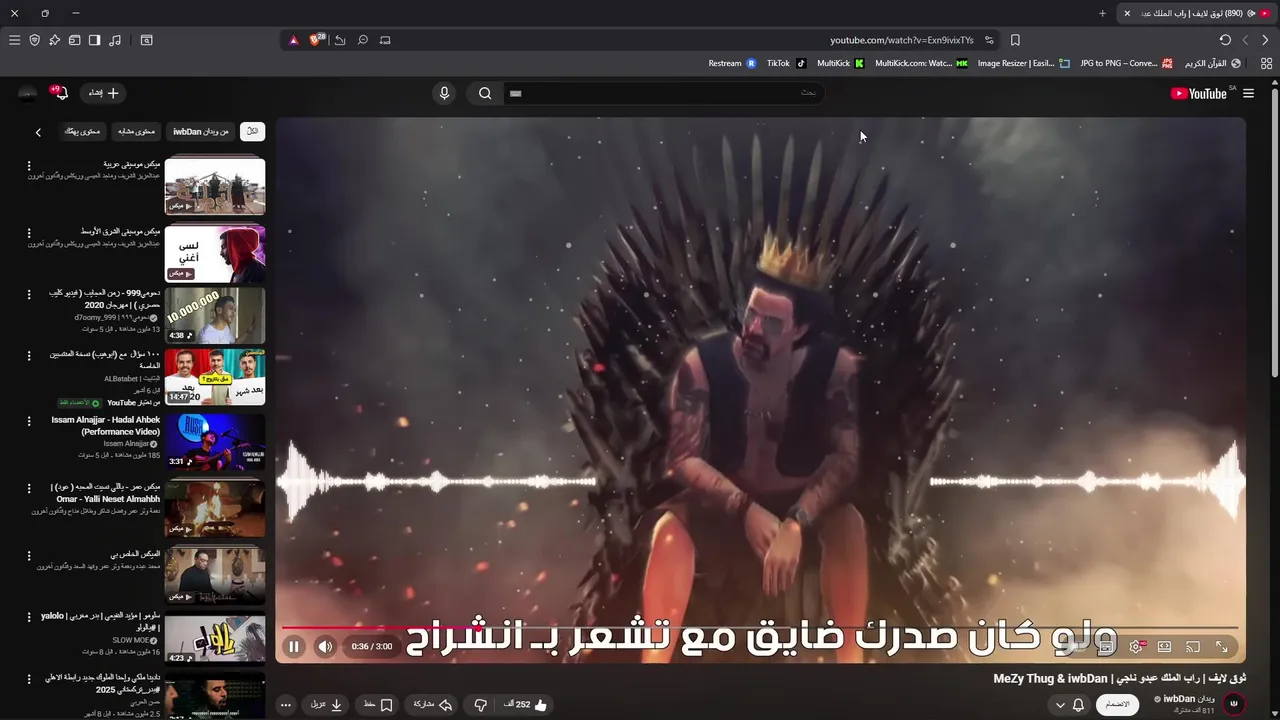1280x720 pixels.
Task: Download the video with the تنزيل button
Action: coord(327,705)
